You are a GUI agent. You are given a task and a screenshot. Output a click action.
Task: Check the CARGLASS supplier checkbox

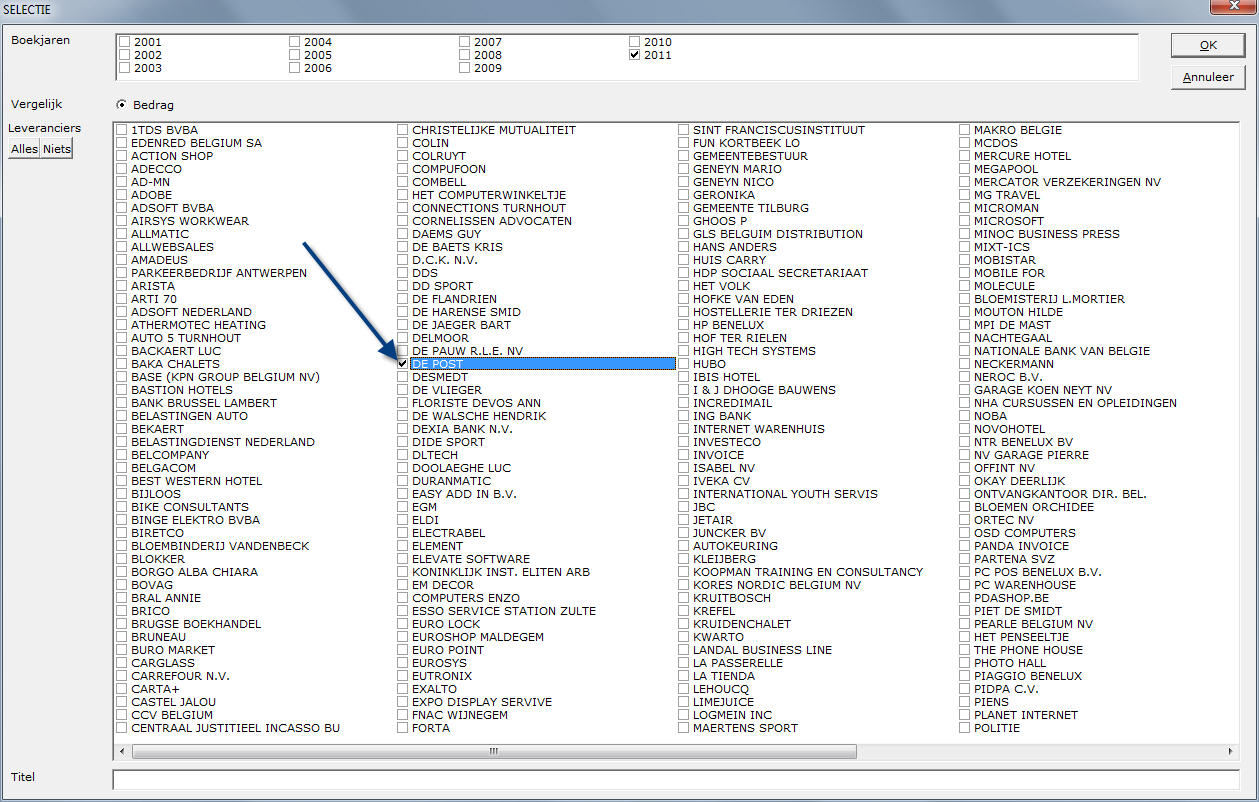[x=121, y=663]
